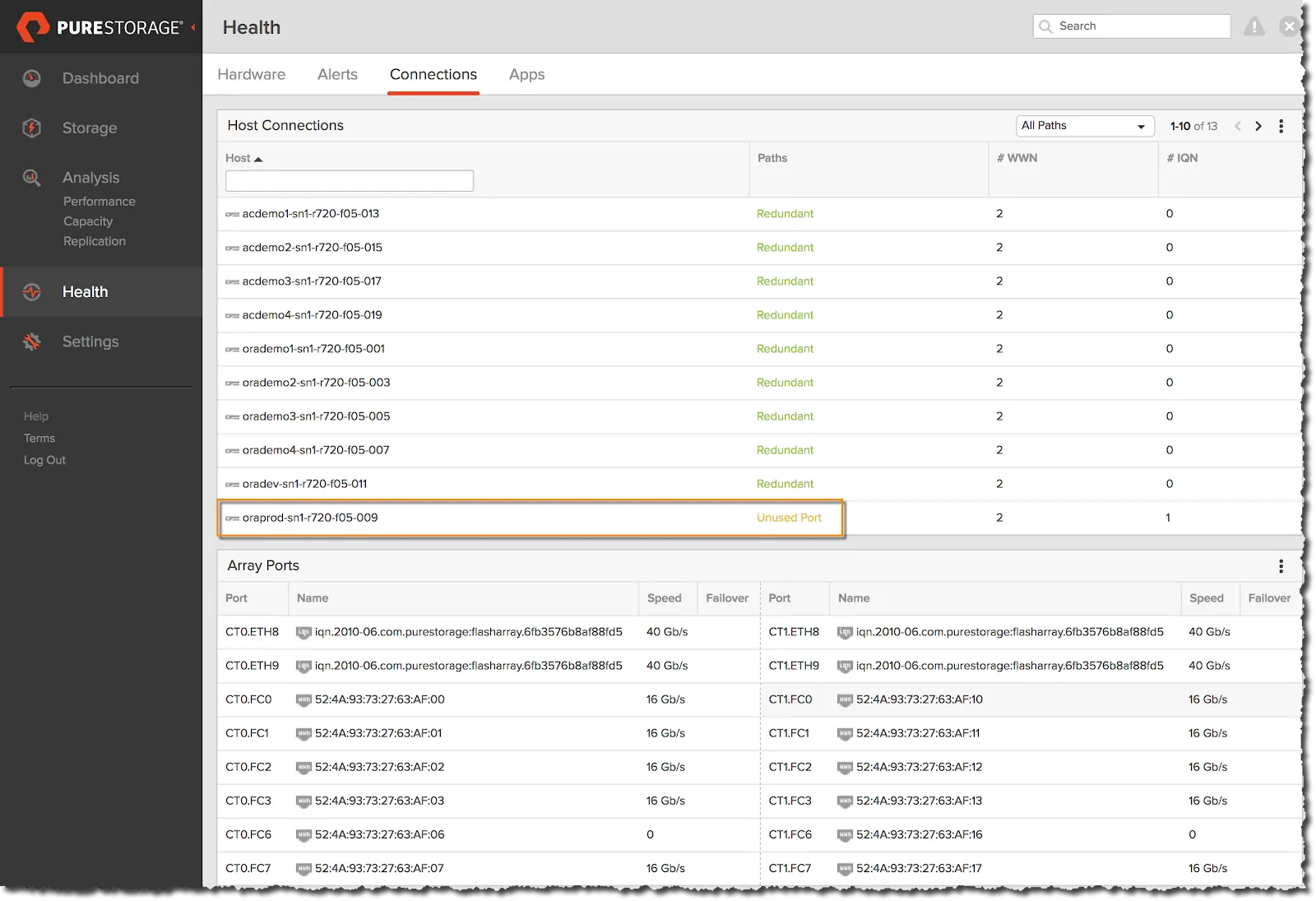The width and height of the screenshot is (1316, 901).
Task: Select host orademo1-sn1-r720-f05-001
Action: point(313,349)
